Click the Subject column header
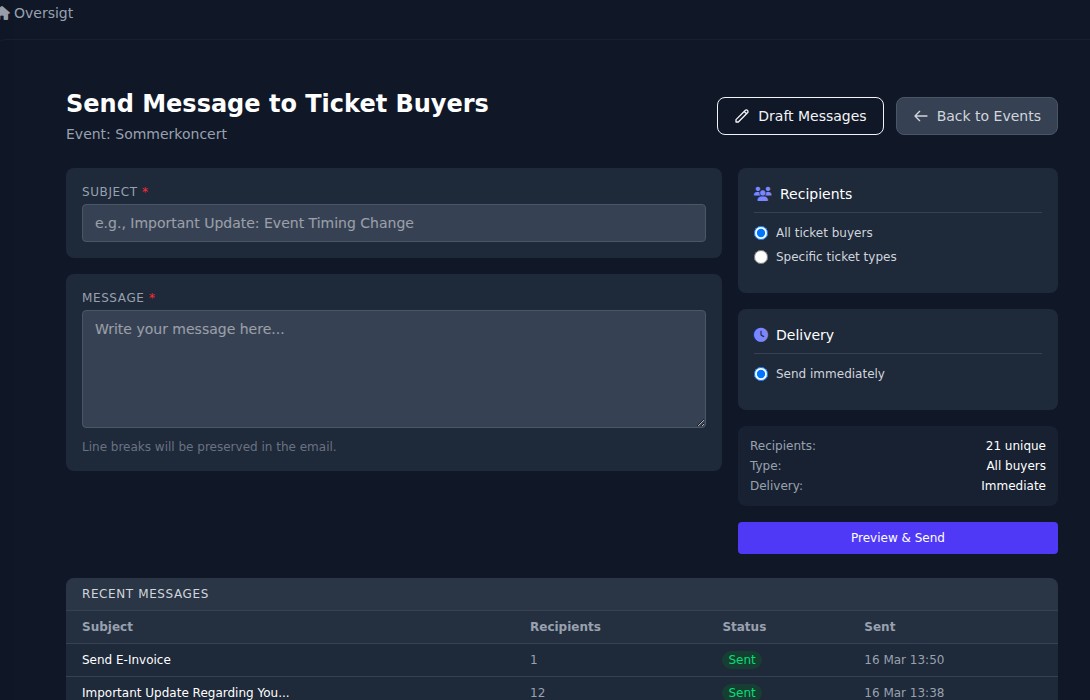Image resolution: width=1090 pixels, height=700 pixels. coord(107,627)
